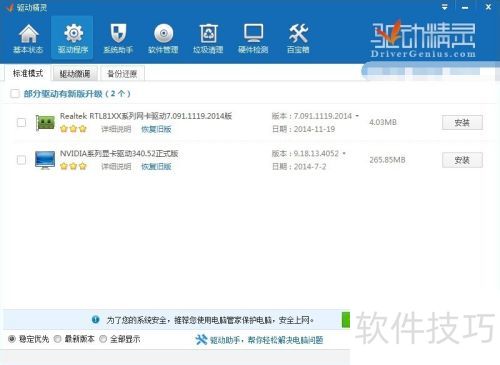The height and width of the screenshot is (365, 500).
Task: Open the title bar menu dropdown icon
Action: [x=444, y=7]
